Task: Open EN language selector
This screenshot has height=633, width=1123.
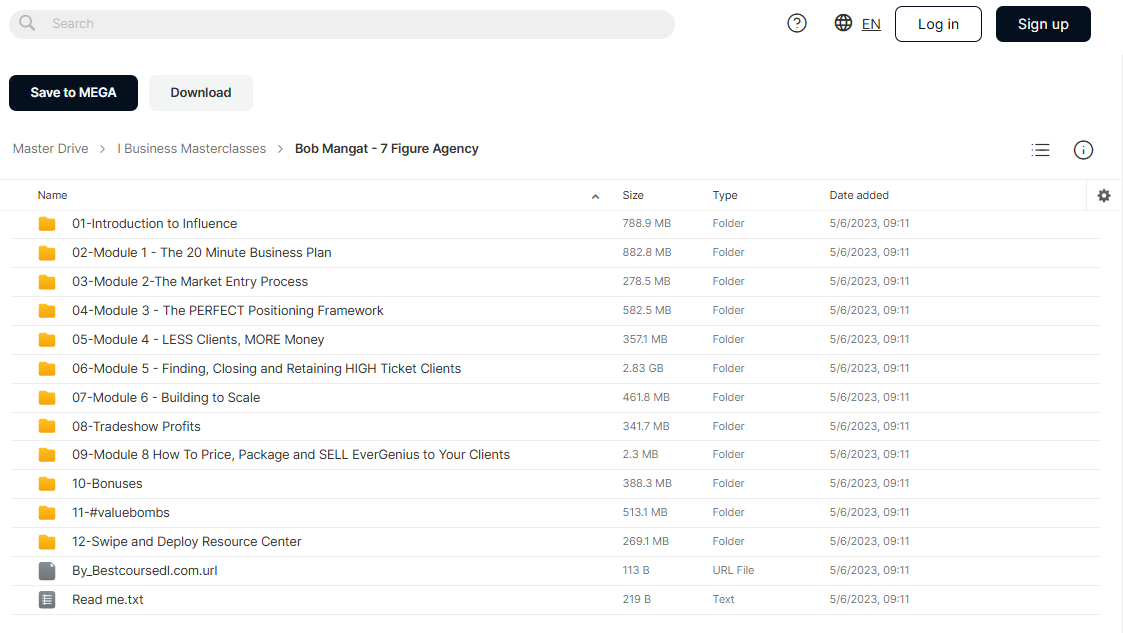Action: (x=871, y=24)
